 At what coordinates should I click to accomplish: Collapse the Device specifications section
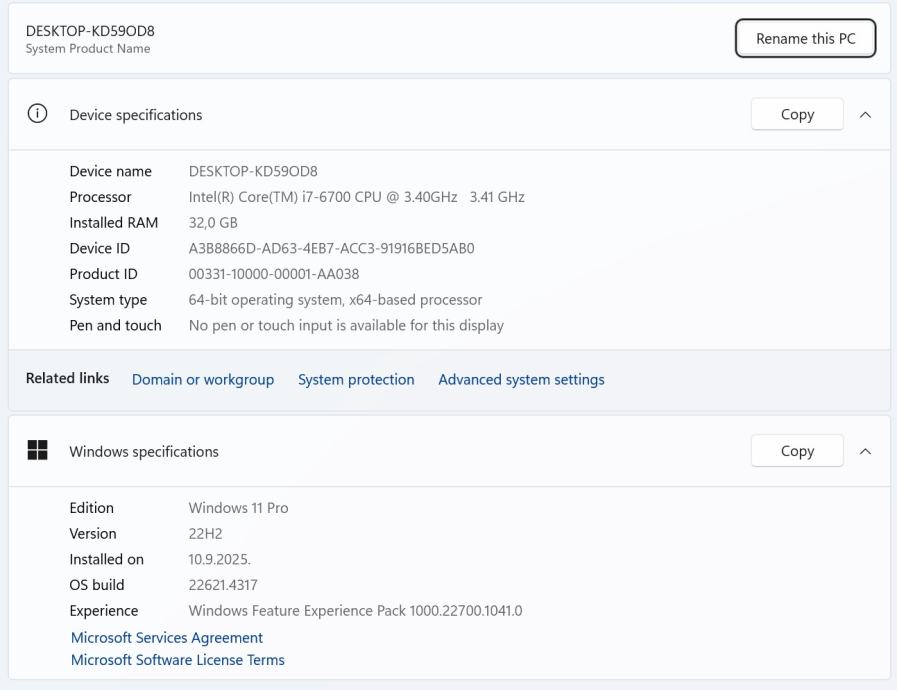point(866,114)
